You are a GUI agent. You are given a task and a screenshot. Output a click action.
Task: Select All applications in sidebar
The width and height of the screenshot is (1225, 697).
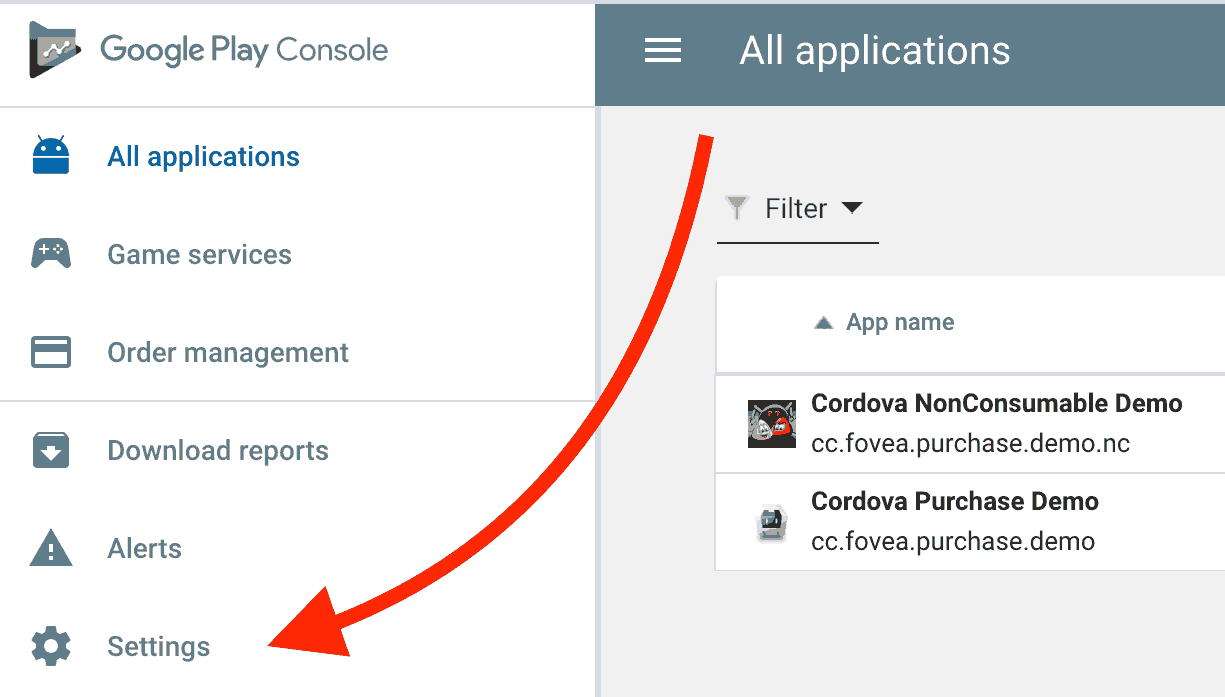point(204,157)
